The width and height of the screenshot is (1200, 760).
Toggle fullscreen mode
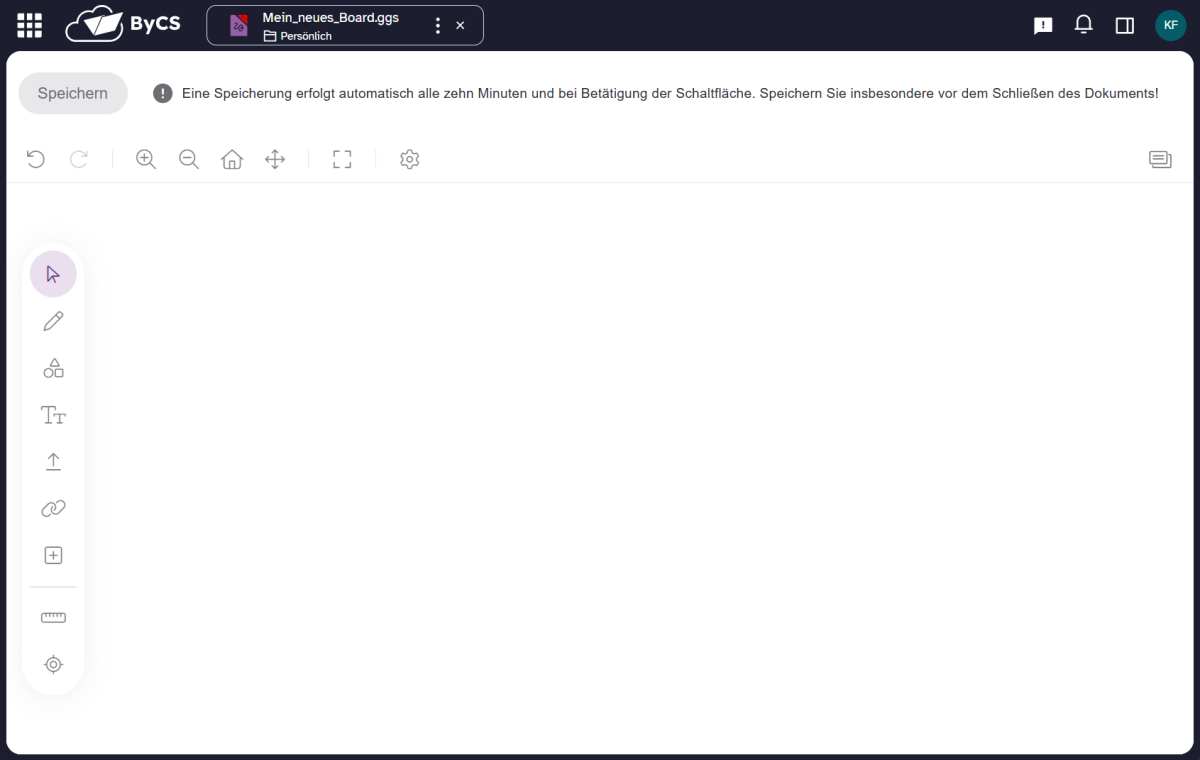click(x=342, y=159)
